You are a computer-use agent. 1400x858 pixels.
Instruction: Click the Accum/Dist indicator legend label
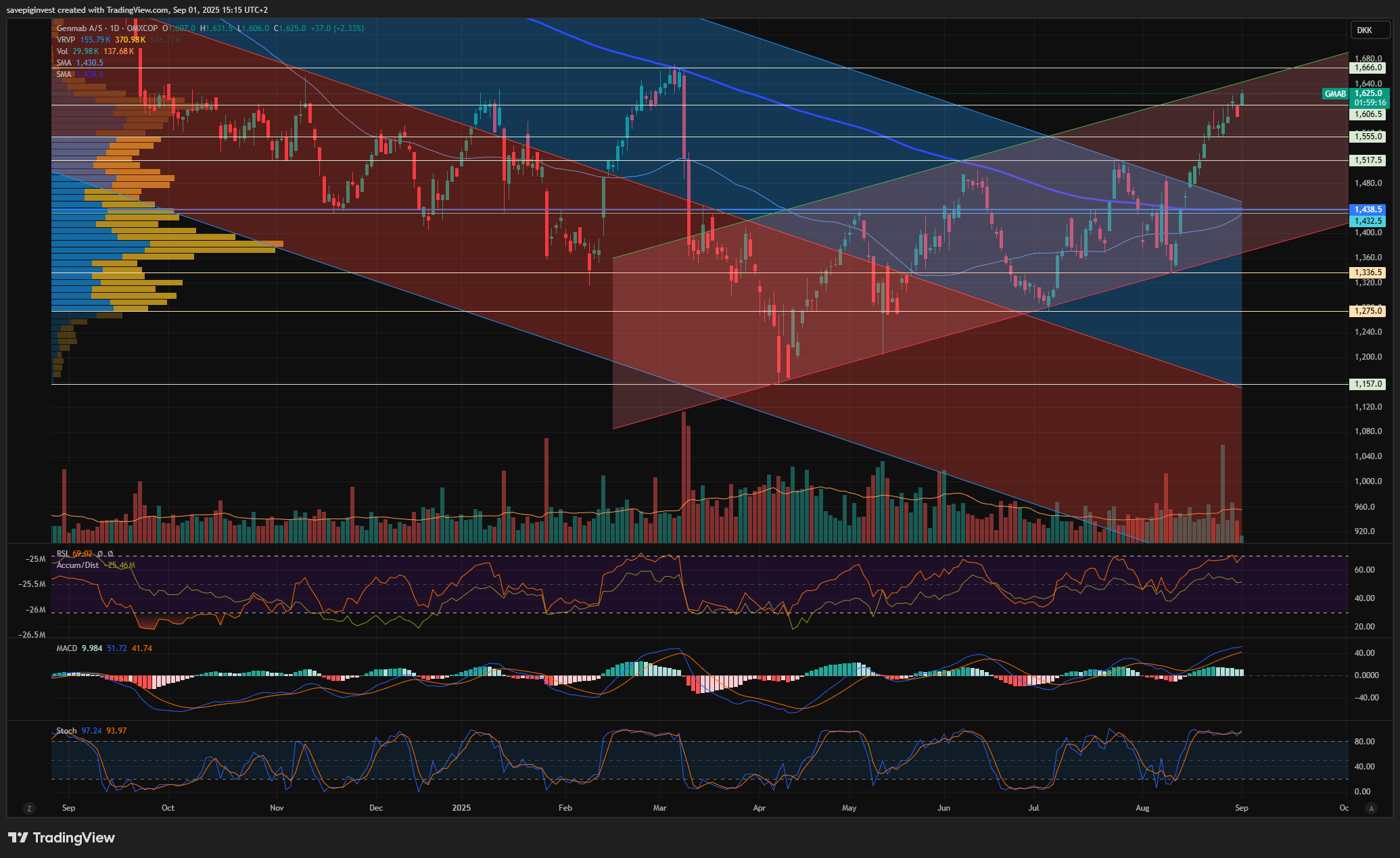(x=77, y=565)
